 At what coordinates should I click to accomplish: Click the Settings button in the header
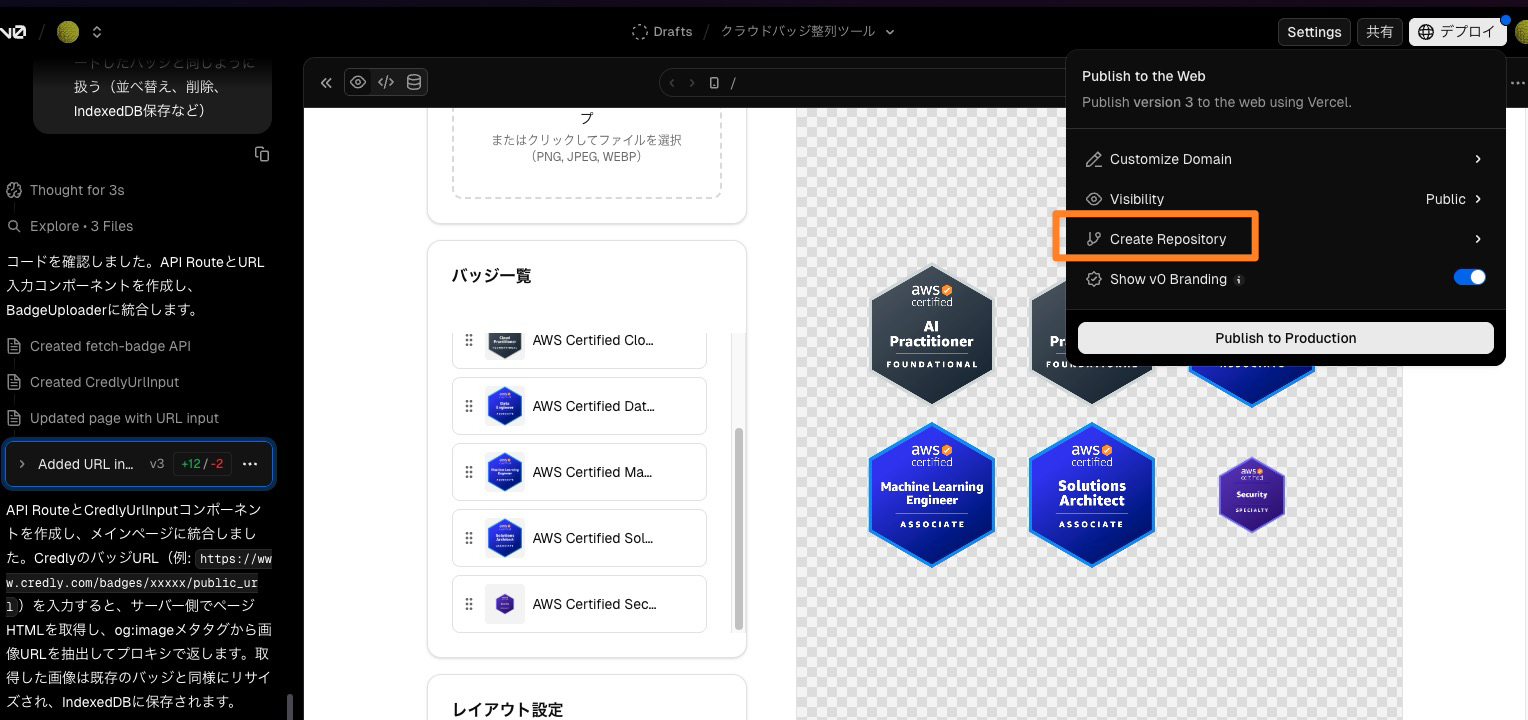pyautogui.click(x=1313, y=32)
